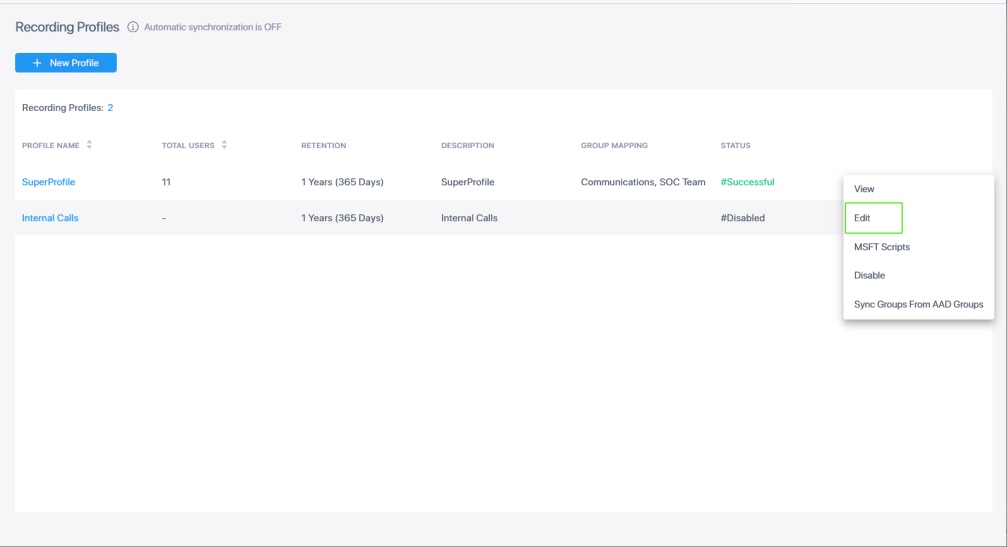Click the Status column header
Image resolution: width=1007 pixels, height=547 pixels.
pos(735,146)
